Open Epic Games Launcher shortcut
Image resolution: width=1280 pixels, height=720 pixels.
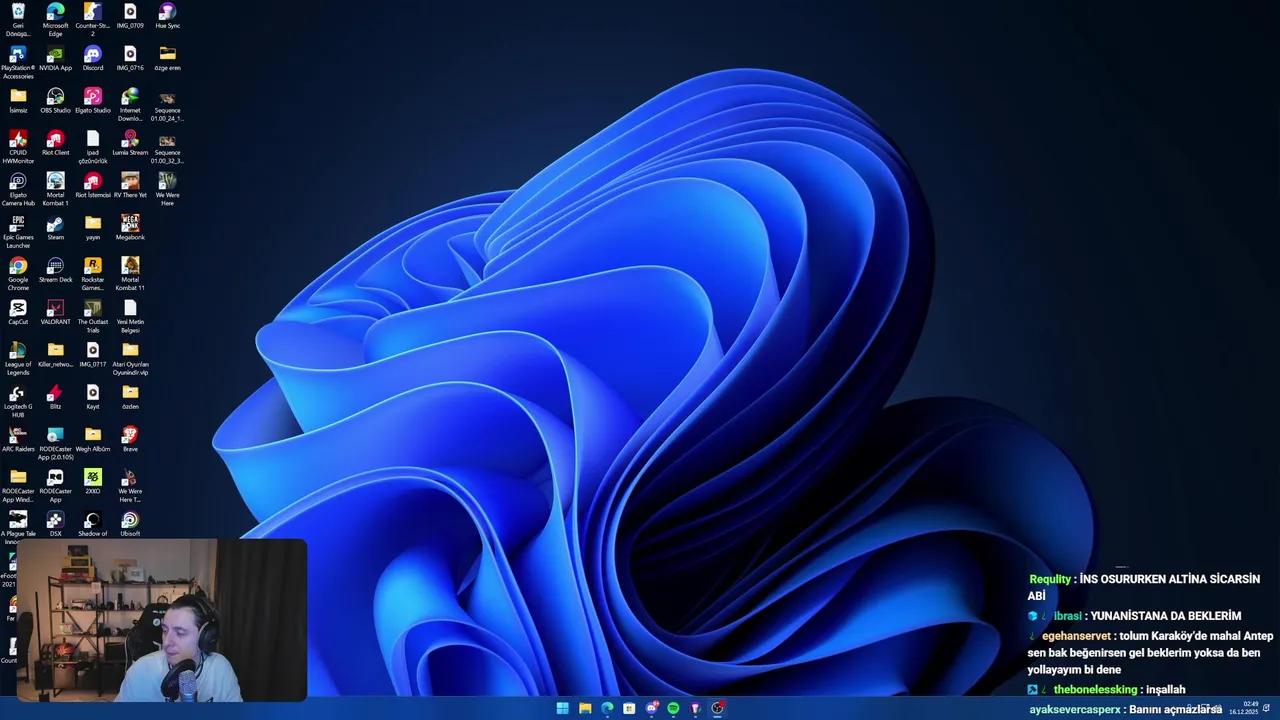[18, 224]
